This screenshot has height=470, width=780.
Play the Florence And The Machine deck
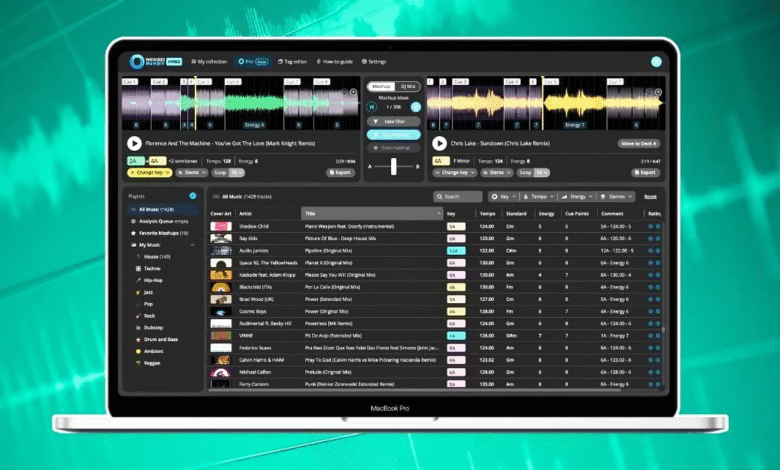tap(134, 143)
